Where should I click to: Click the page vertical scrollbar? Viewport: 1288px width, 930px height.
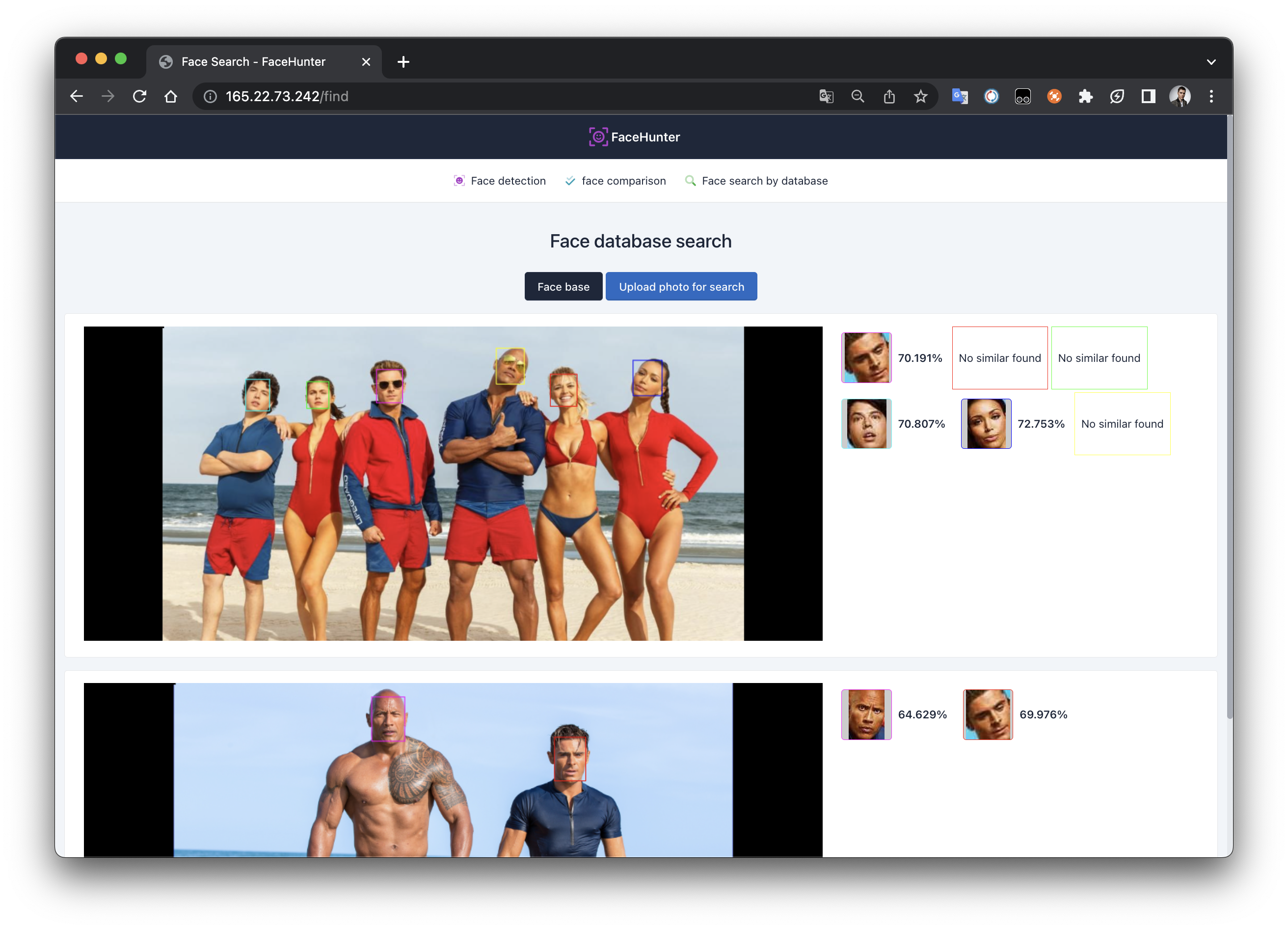[x=1230, y=417]
